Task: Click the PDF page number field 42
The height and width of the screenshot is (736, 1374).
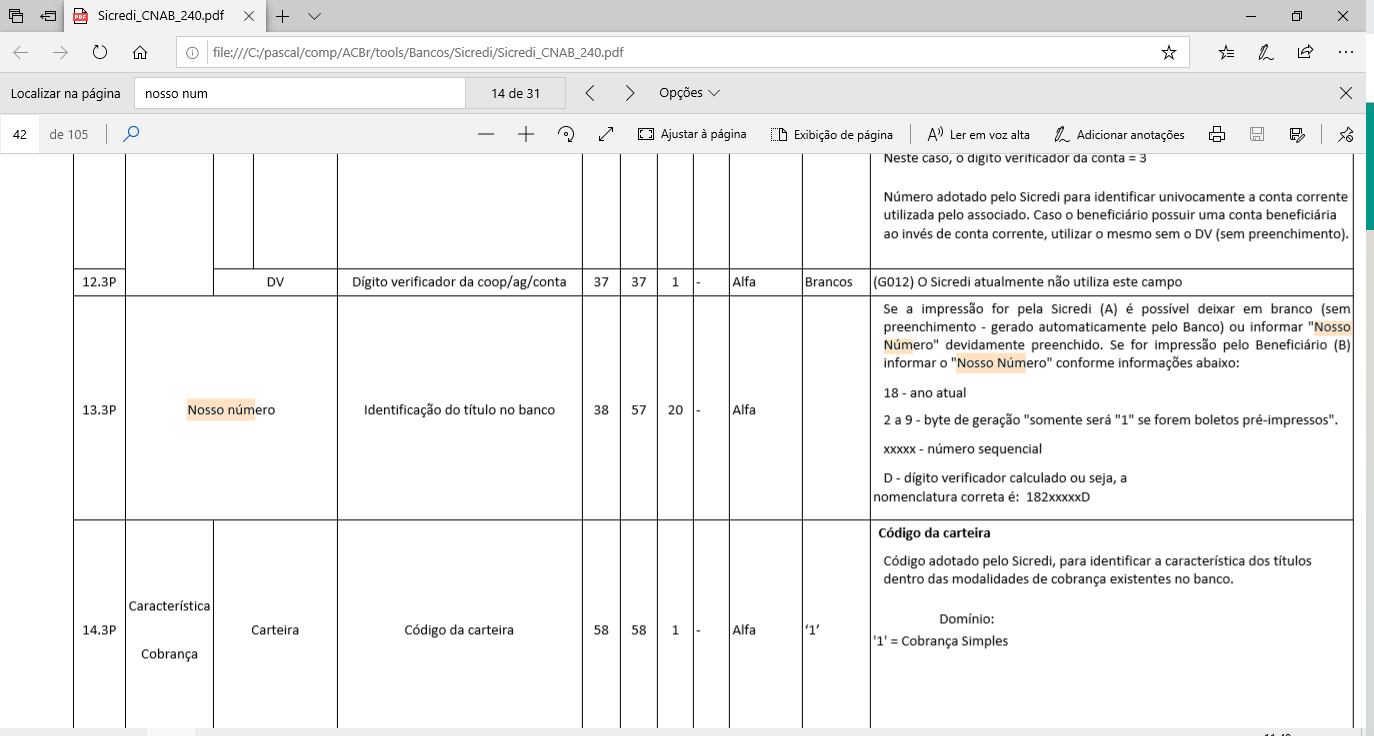Action: 20,134
